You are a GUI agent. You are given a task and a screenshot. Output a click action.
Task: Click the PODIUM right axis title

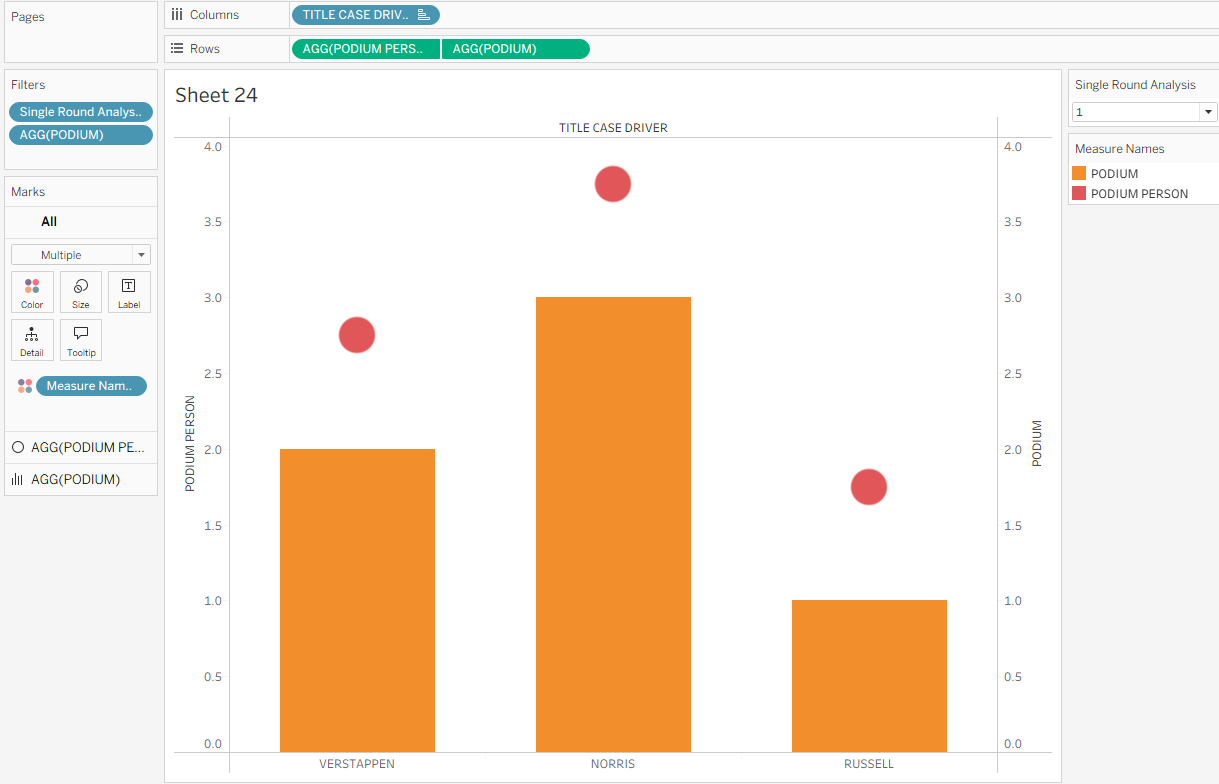tap(1037, 443)
